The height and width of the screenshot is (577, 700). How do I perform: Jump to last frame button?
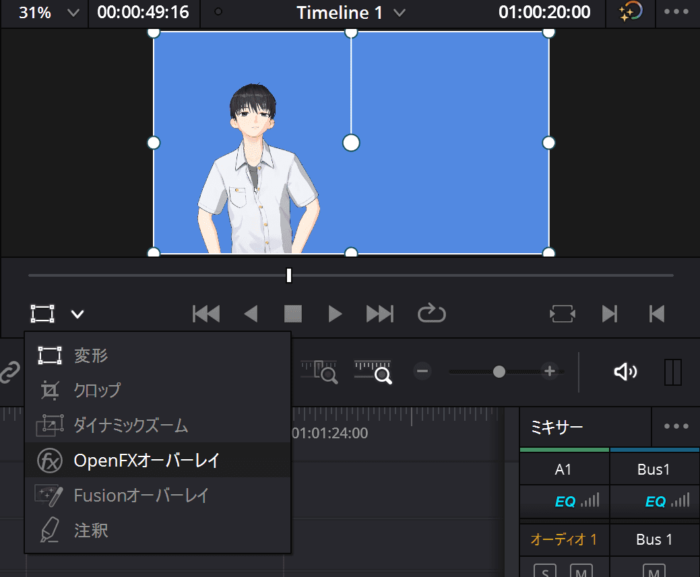tap(380, 314)
